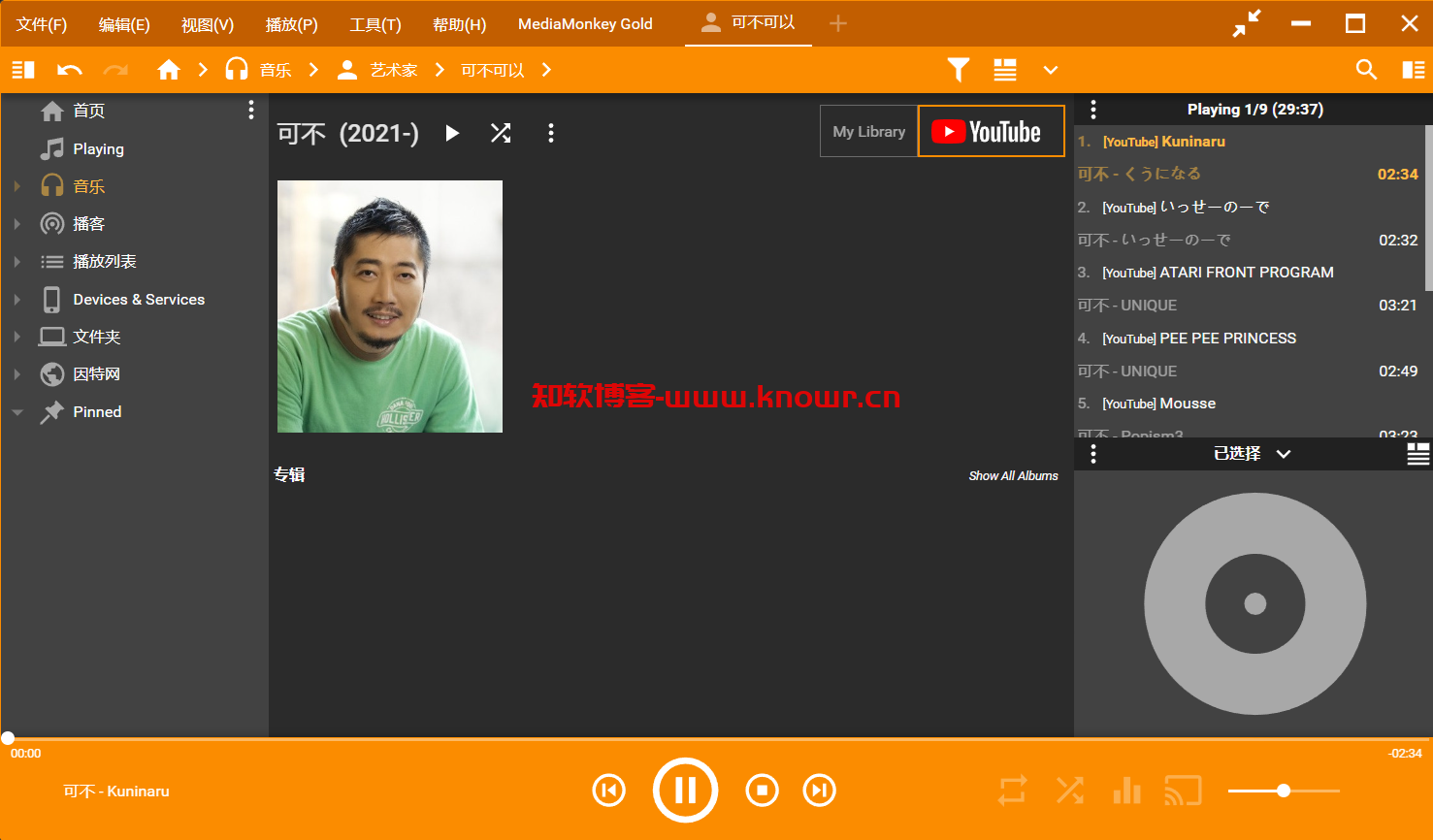The image size is (1433, 840).
Task: Click the artist photo thumbnail
Action: tap(390, 307)
